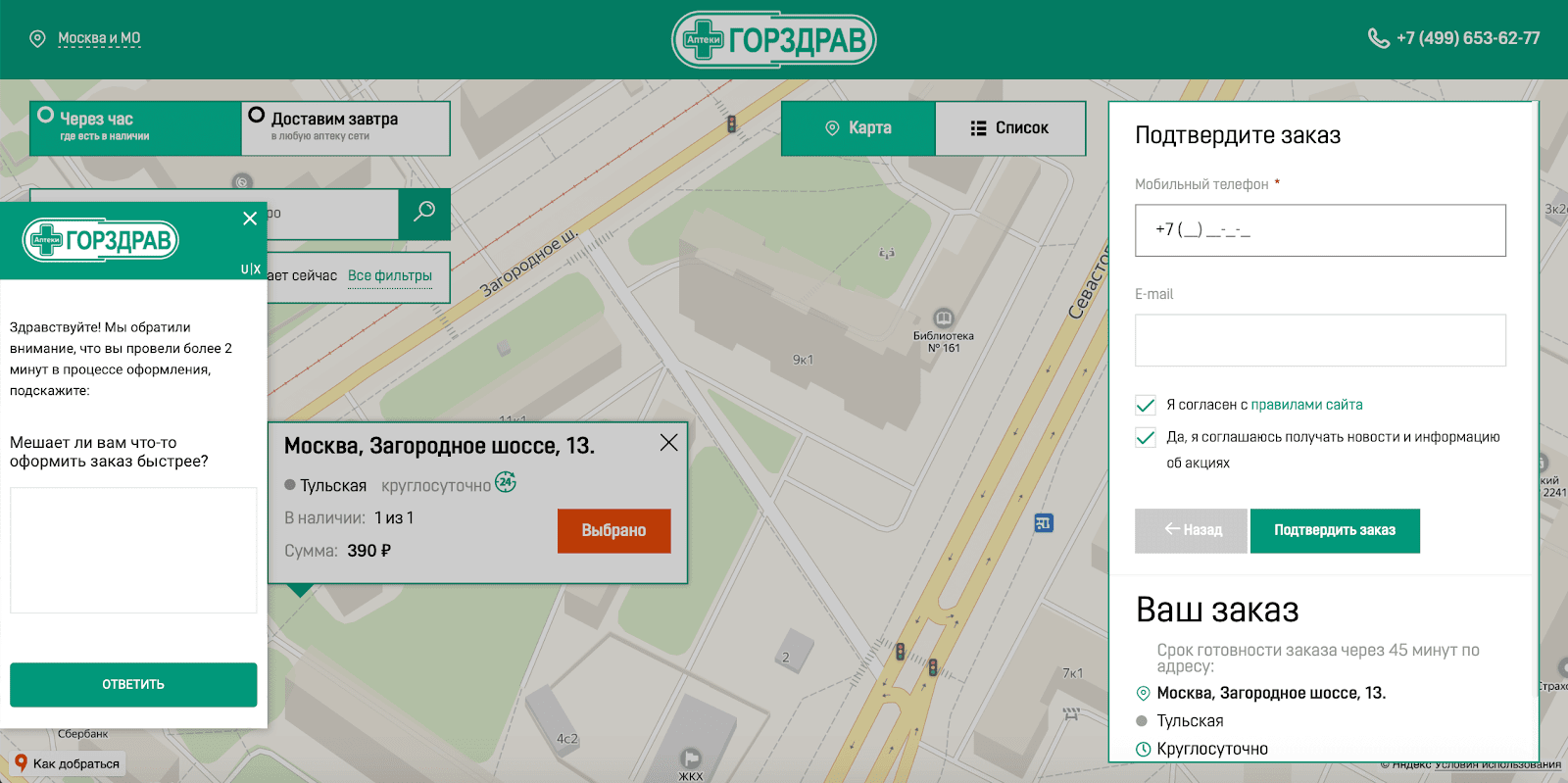This screenshot has height=783, width=1568.
Task: Uncheck the site rules agreement checkbox
Action: tap(1145, 405)
